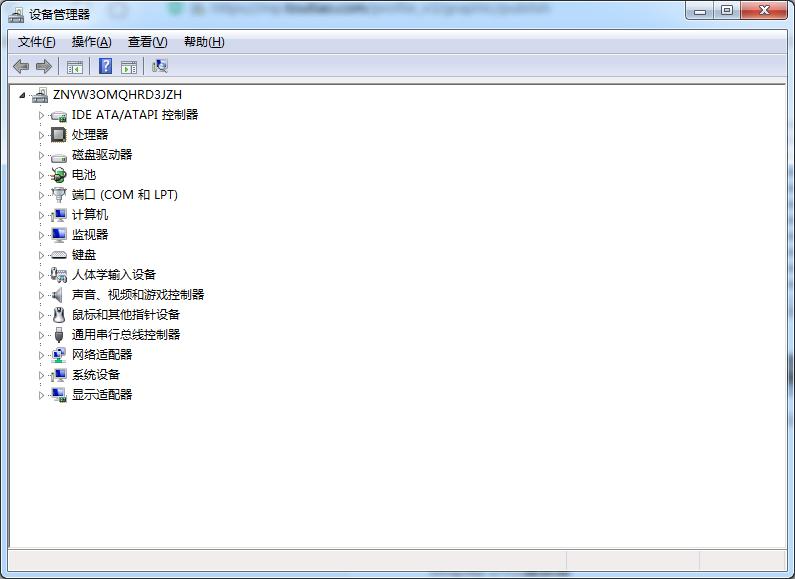Expand the 显示适配器 node

[x=41, y=395]
